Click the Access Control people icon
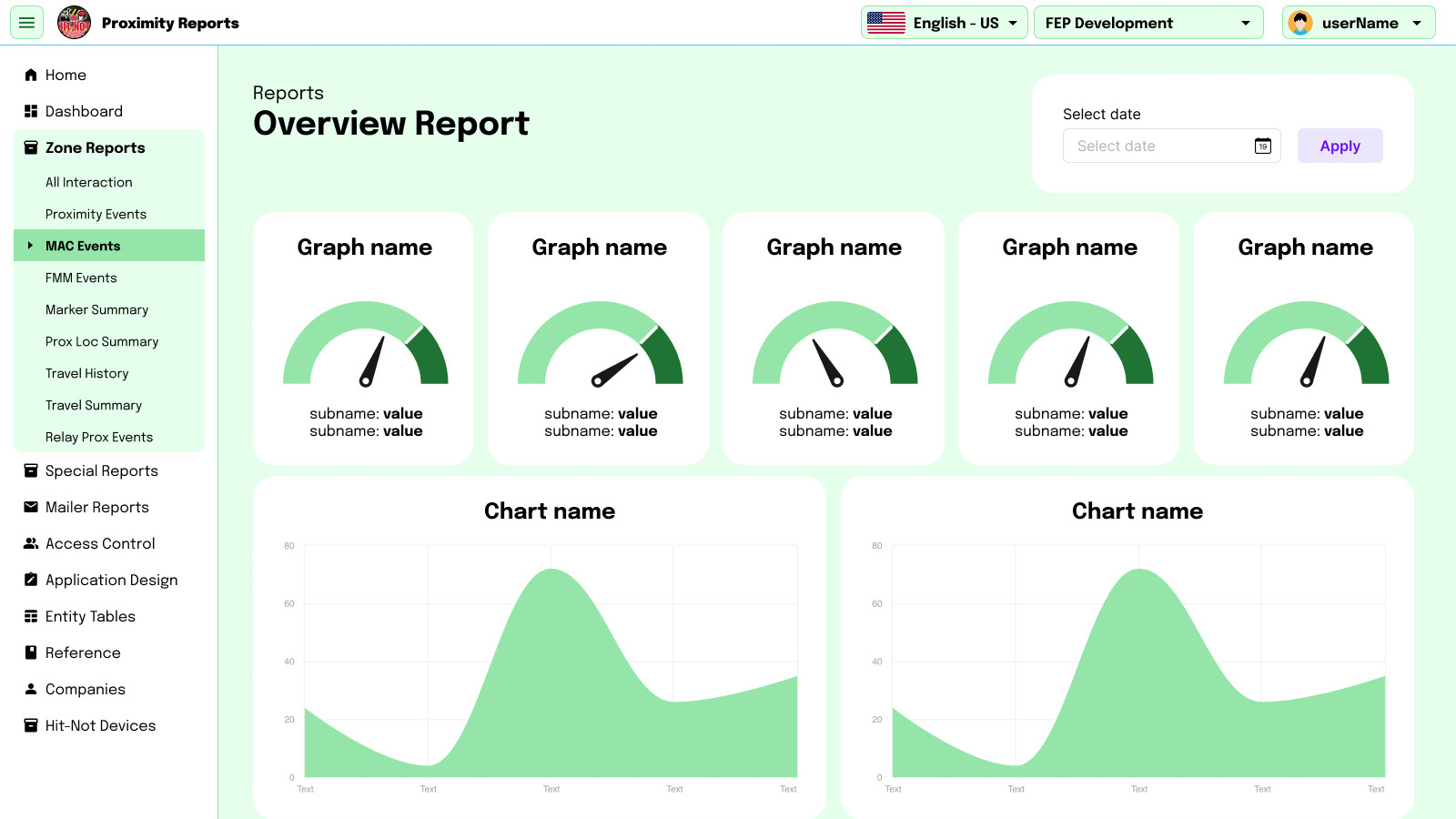This screenshot has height=819, width=1456. (31, 543)
